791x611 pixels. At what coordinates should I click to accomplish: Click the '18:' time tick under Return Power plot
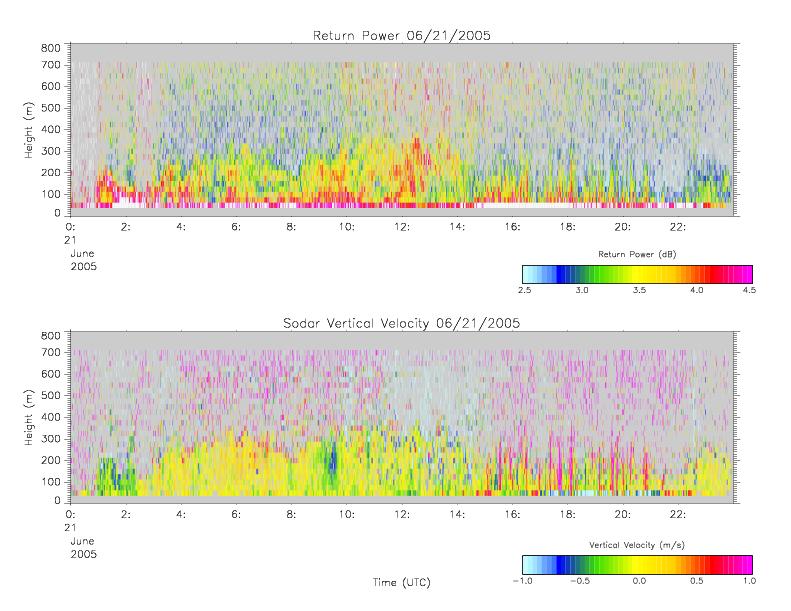point(568,227)
